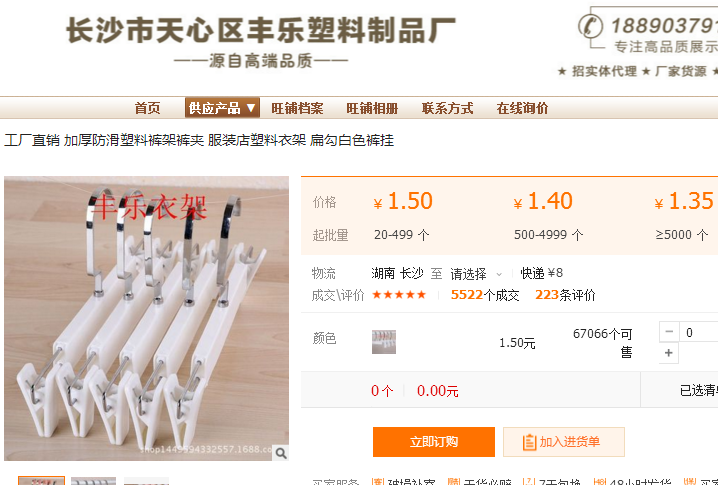This screenshot has height=485, width=718.
Task: Open the 在线询价 tab
Action: point(522,108)
